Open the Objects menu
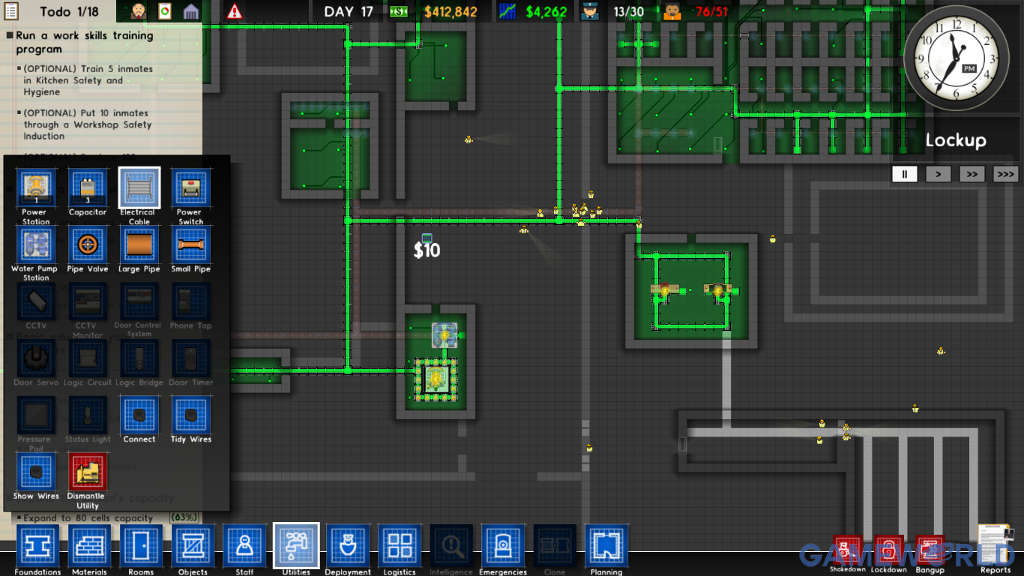 tap(193, 546)
